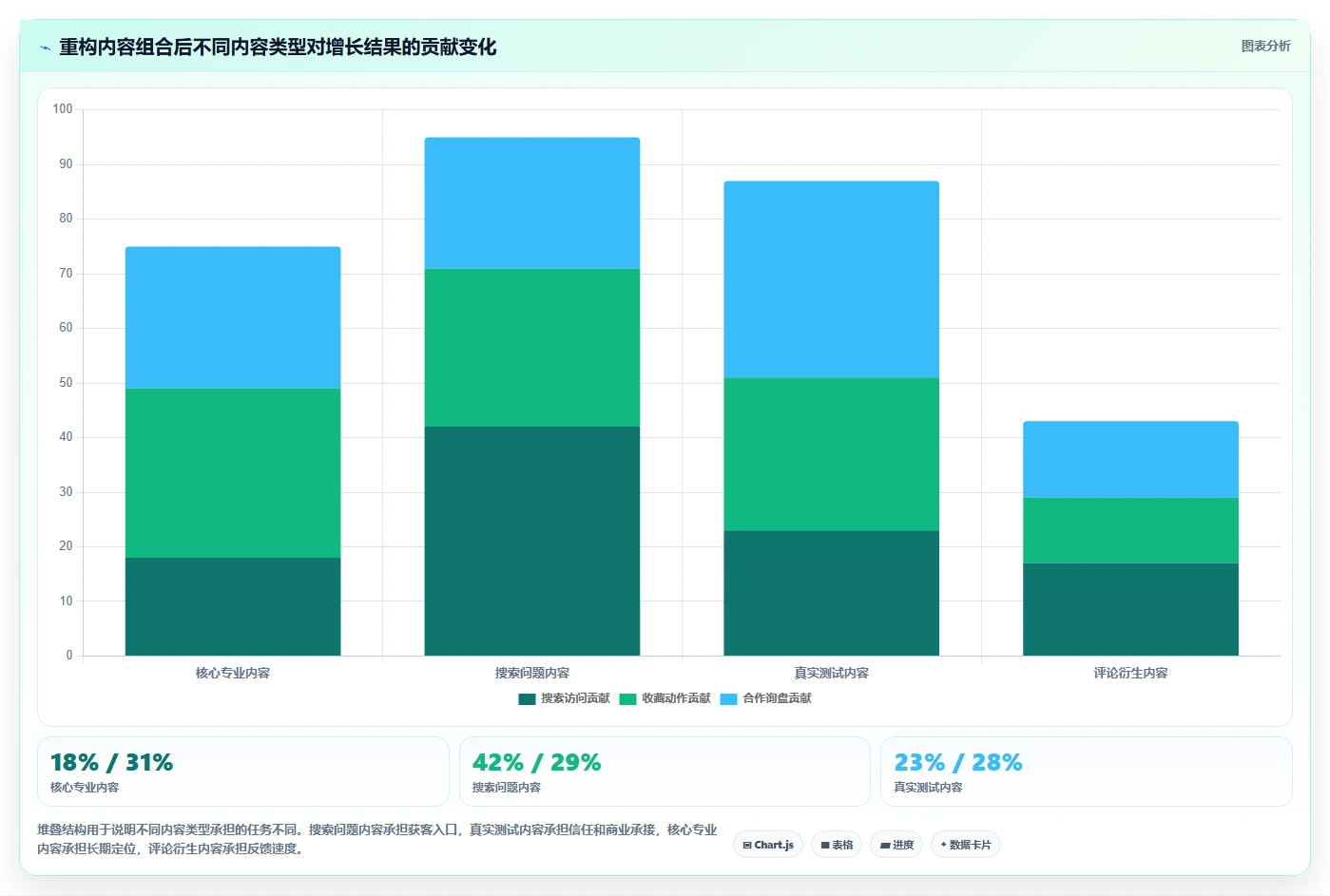The image size is (1330, 896).
Task: Click the y-axis value 50
Action: click(x=66, y=383)
